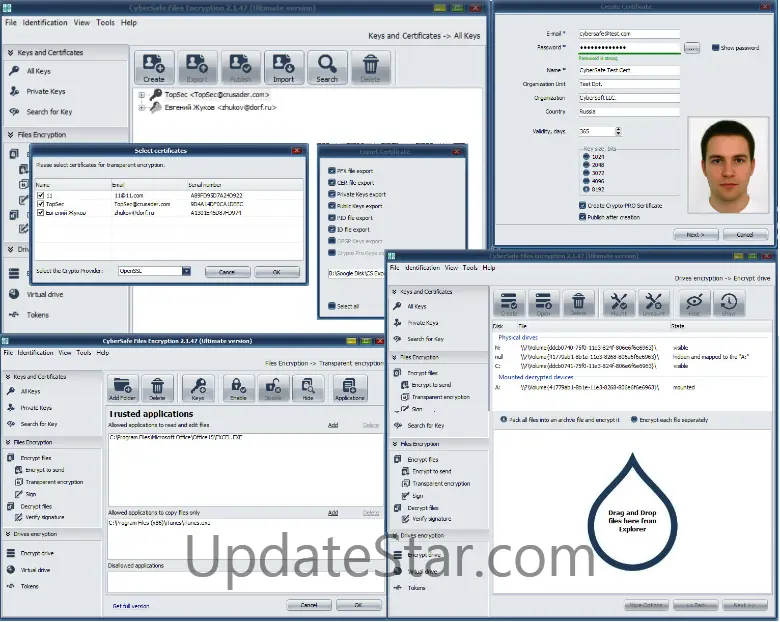Click Delete trash icon in the All Keys window toolbar
This screenshot has width=780, height=622.
pyautogui.click(x=370, y=67)
